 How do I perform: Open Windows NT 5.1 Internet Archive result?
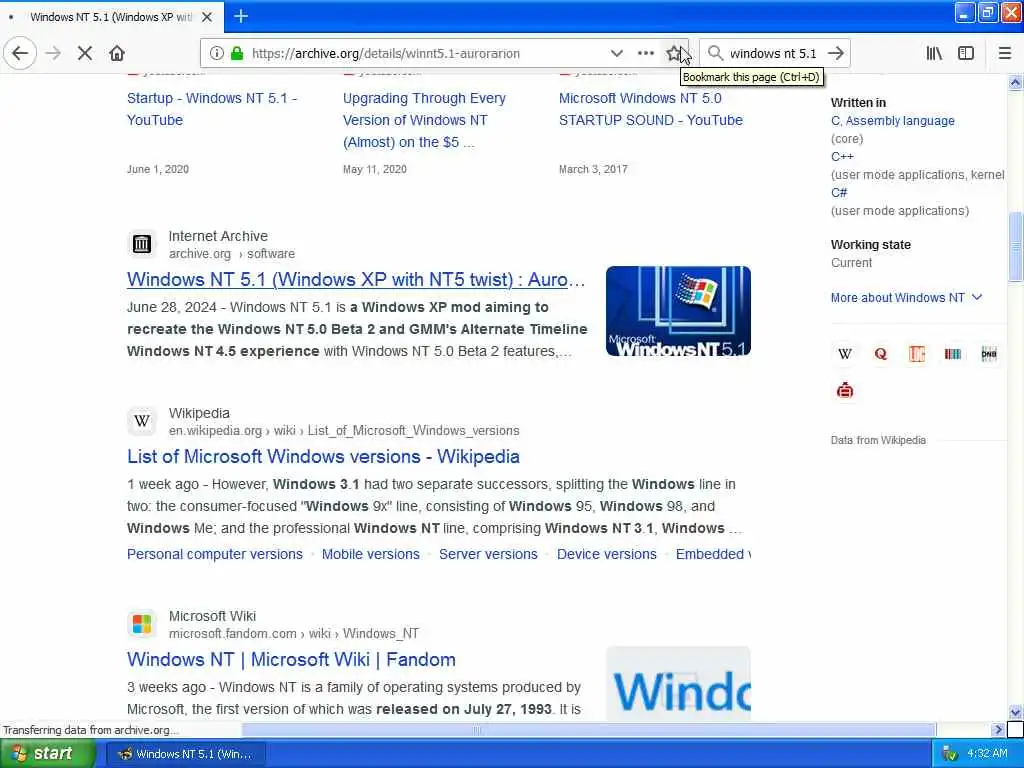pos(356,280)
